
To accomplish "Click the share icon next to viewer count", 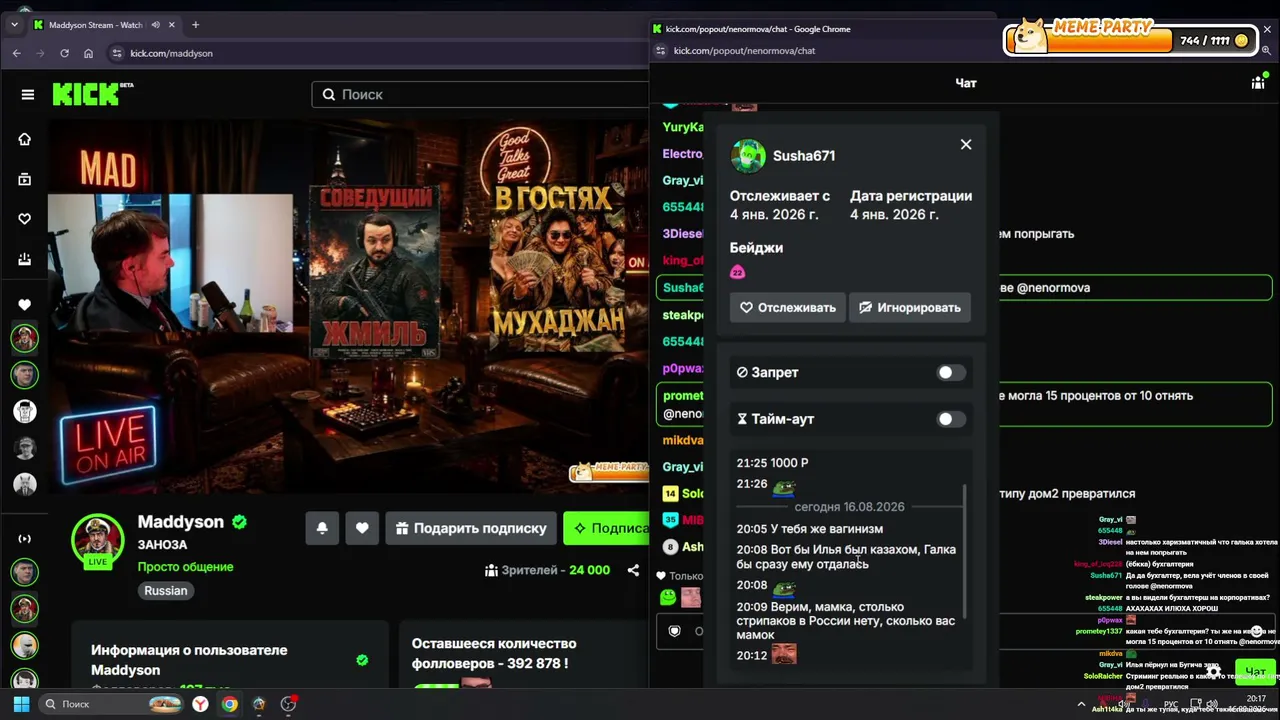I will pos(633,570).
